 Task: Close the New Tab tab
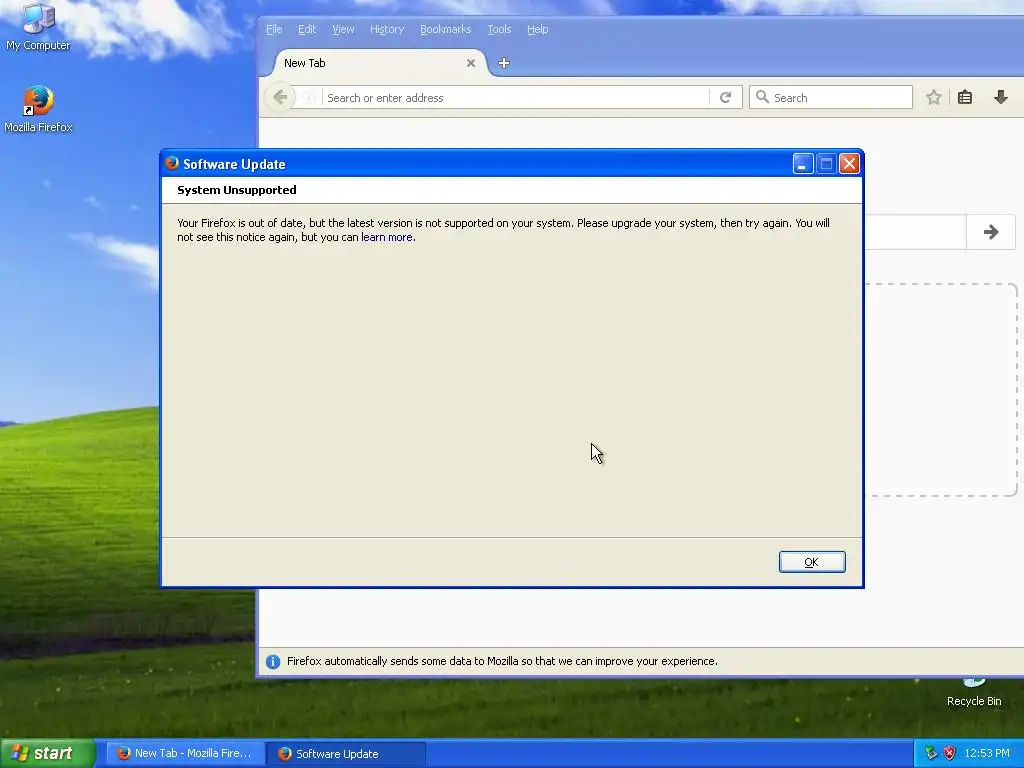click(x=471, y=63)
